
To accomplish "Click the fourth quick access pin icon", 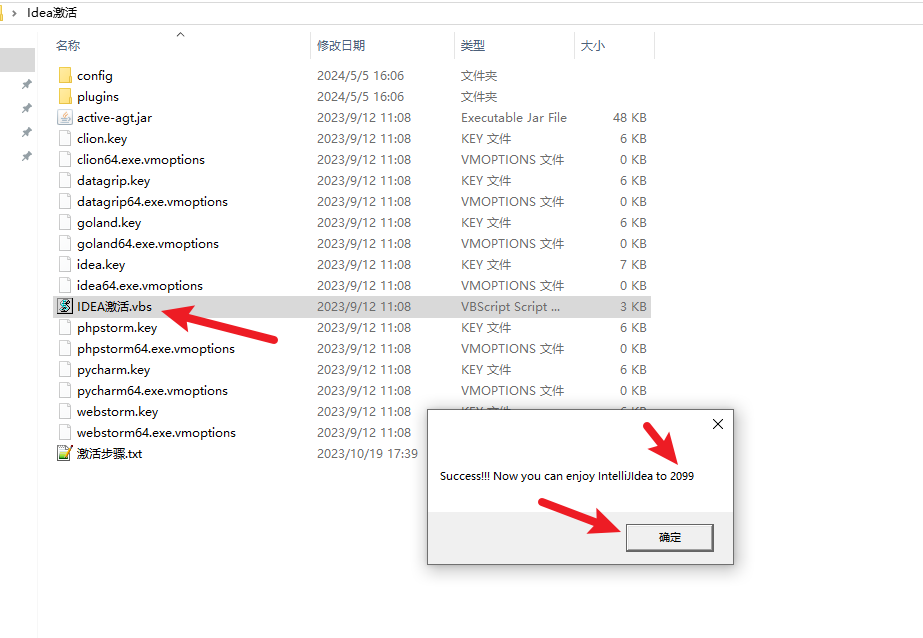I will pos(26,156).
